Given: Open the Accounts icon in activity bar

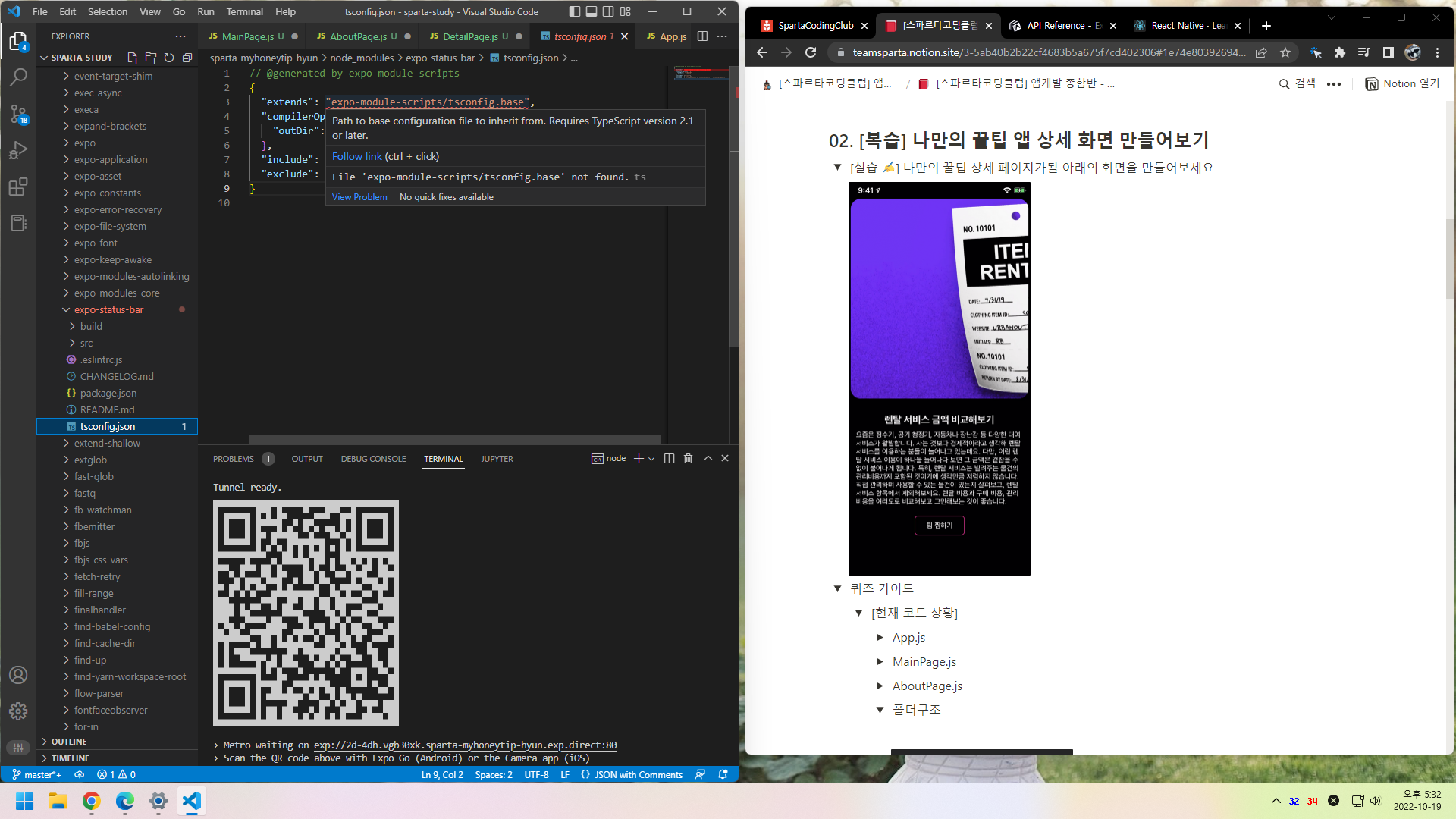Looking at the screenshot, I should tap(18, 675).
